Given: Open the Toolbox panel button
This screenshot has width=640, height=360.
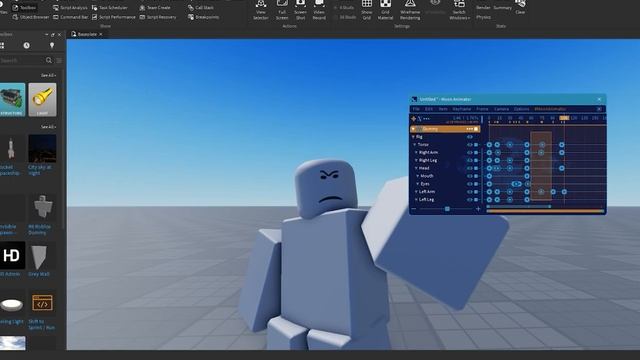Looking at the screenshot, I should tap(24, 8).
